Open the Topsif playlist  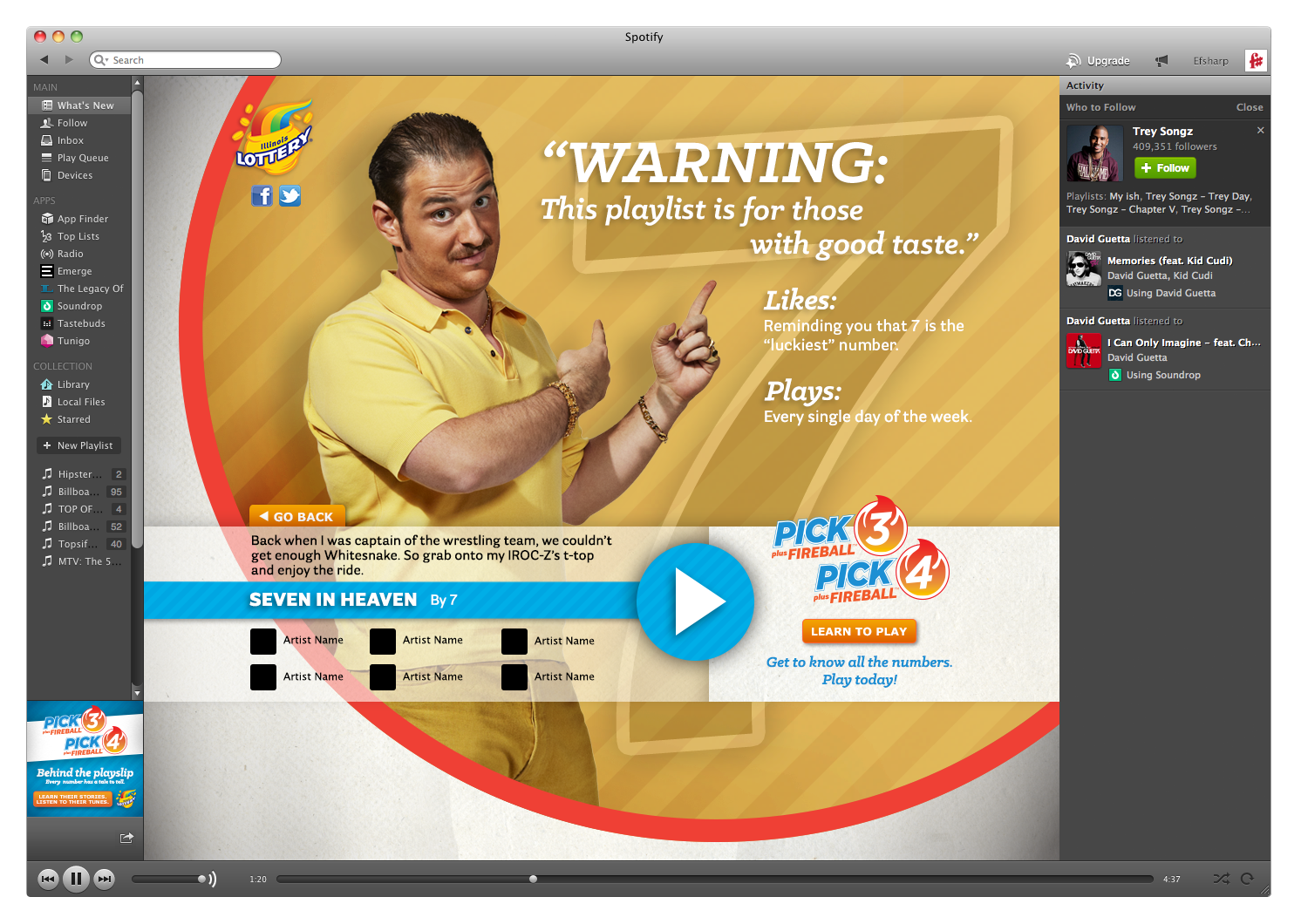(x=79, y=544)
